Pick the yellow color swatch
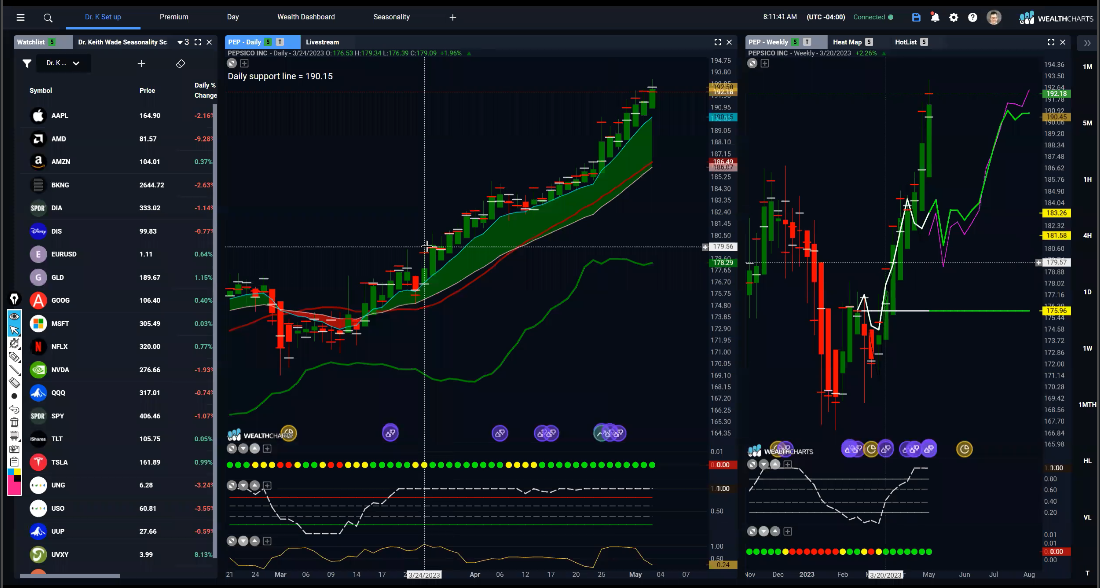Viewport: 1100px width, 588px height. pos(18,474)
